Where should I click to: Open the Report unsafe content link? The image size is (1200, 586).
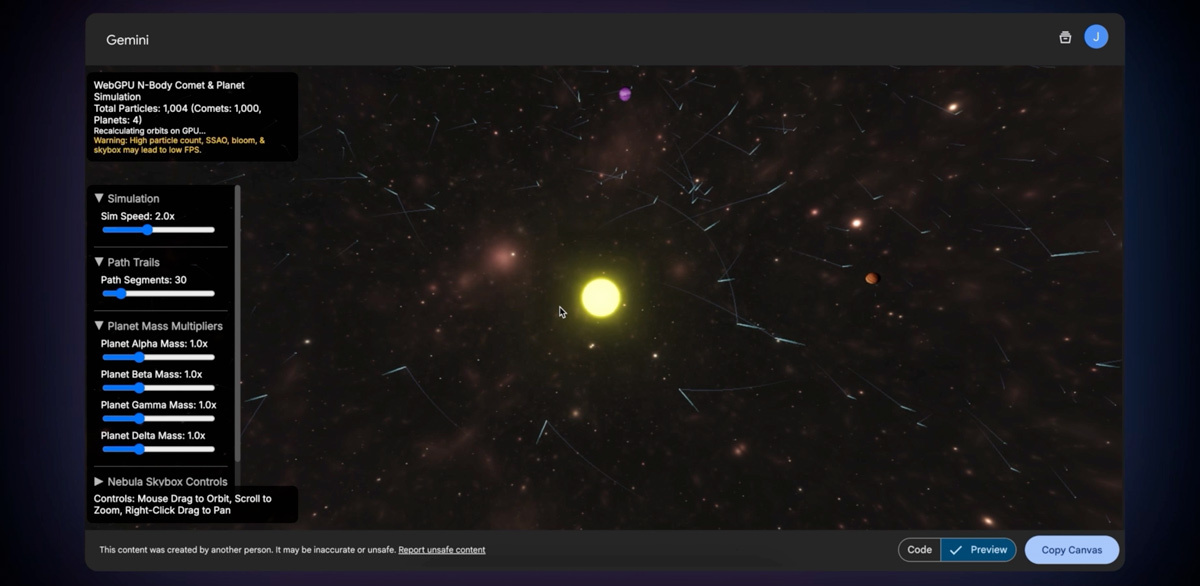pos(442,550)
